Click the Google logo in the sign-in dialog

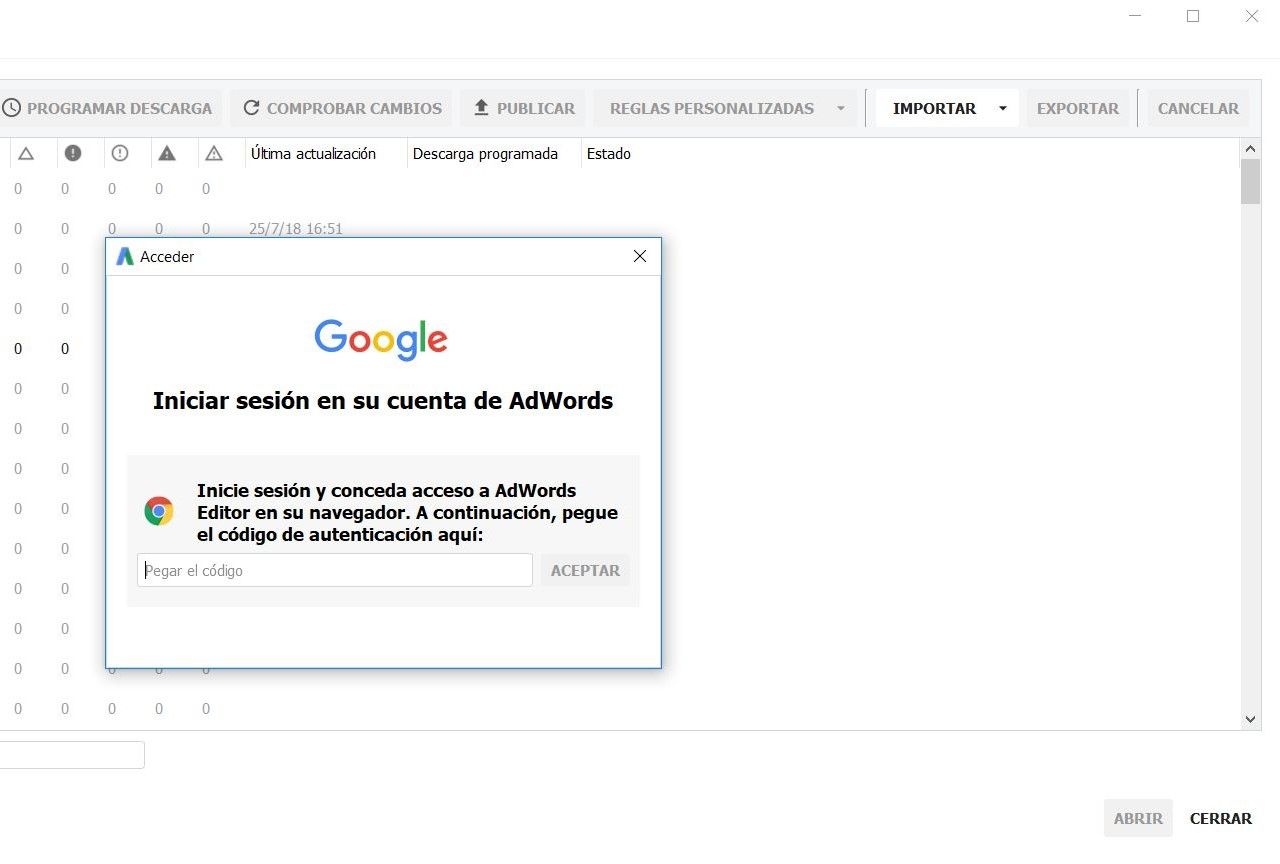coord(381,340)
